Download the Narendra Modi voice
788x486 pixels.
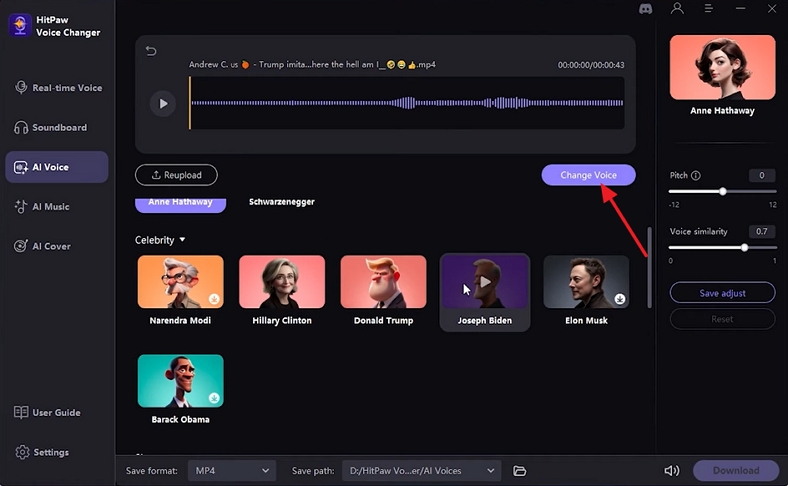[x=214, y=299]
